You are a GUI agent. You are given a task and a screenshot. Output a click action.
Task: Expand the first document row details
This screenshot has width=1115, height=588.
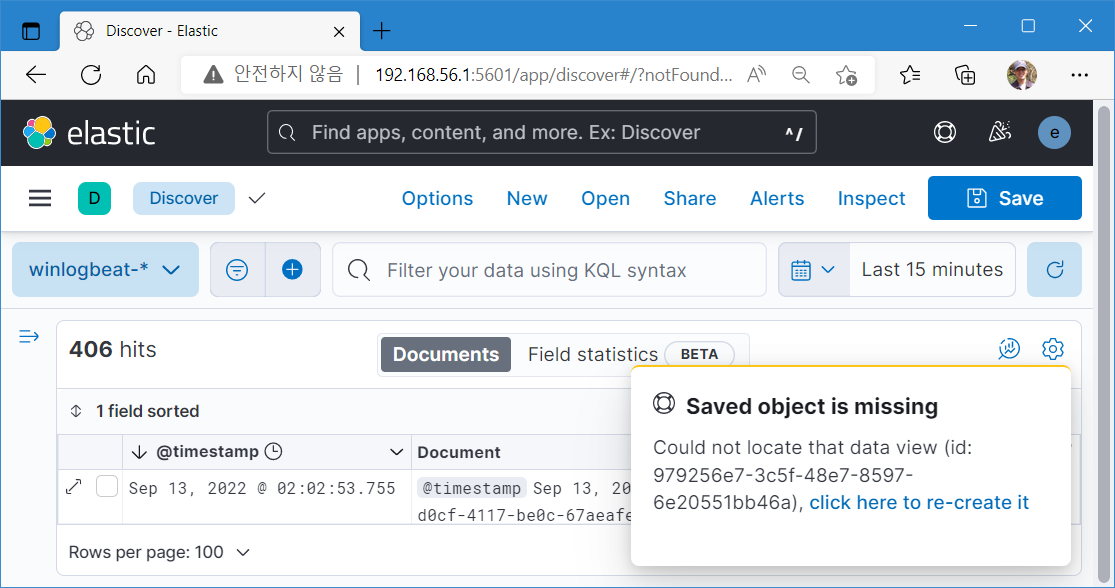[x=74, y=487]
